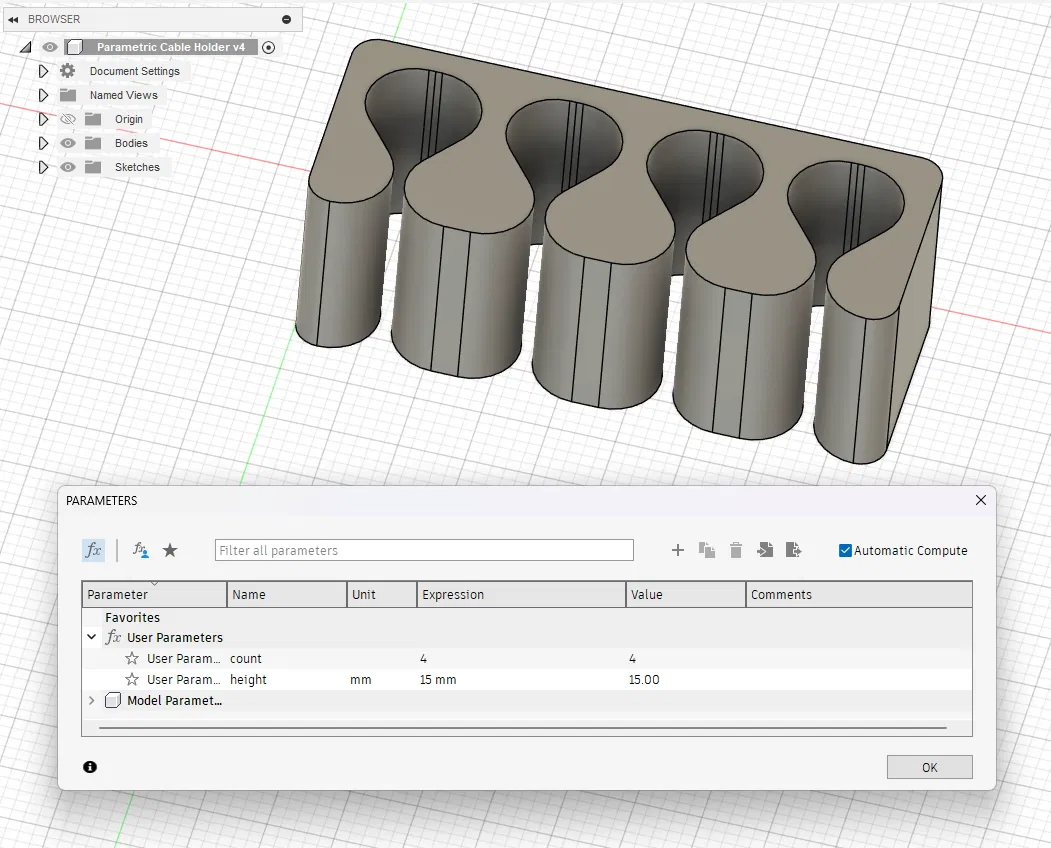The height and width of the screenshot is (848, 1051).
Task: Click the fx all parameters filter icon
Action: pos(93,550)
